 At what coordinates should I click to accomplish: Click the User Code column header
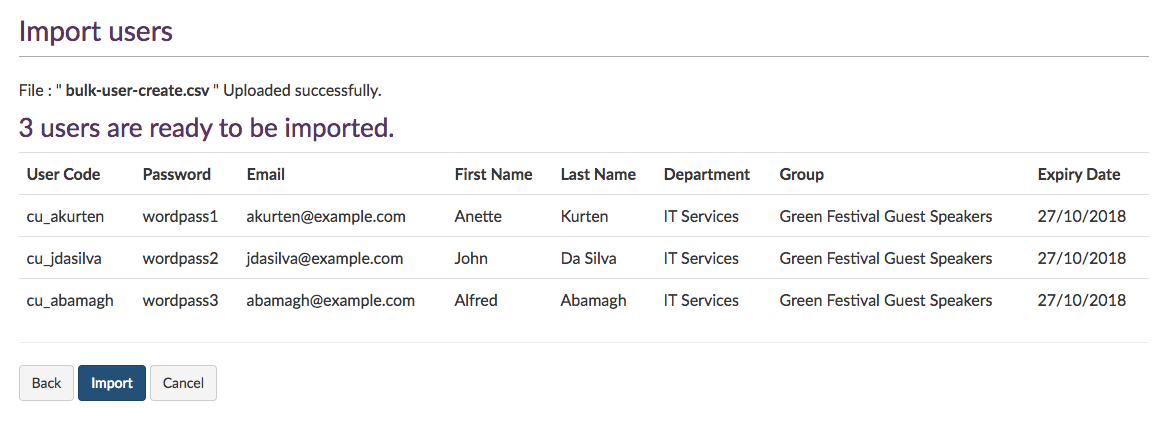coord(64,174)
